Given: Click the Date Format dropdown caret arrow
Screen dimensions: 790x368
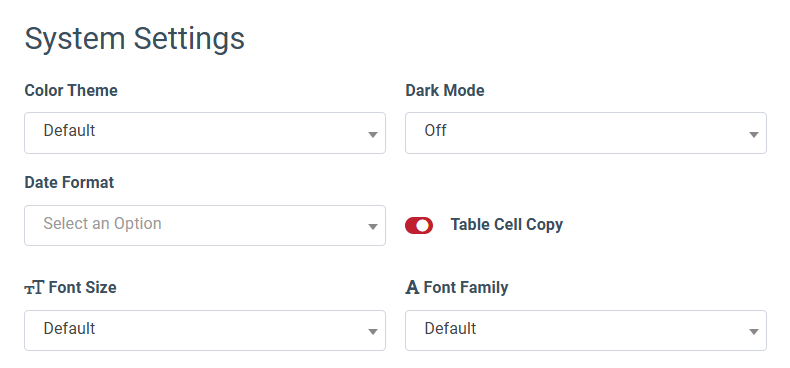Looking at the screenshot, I should coord(373,227).
